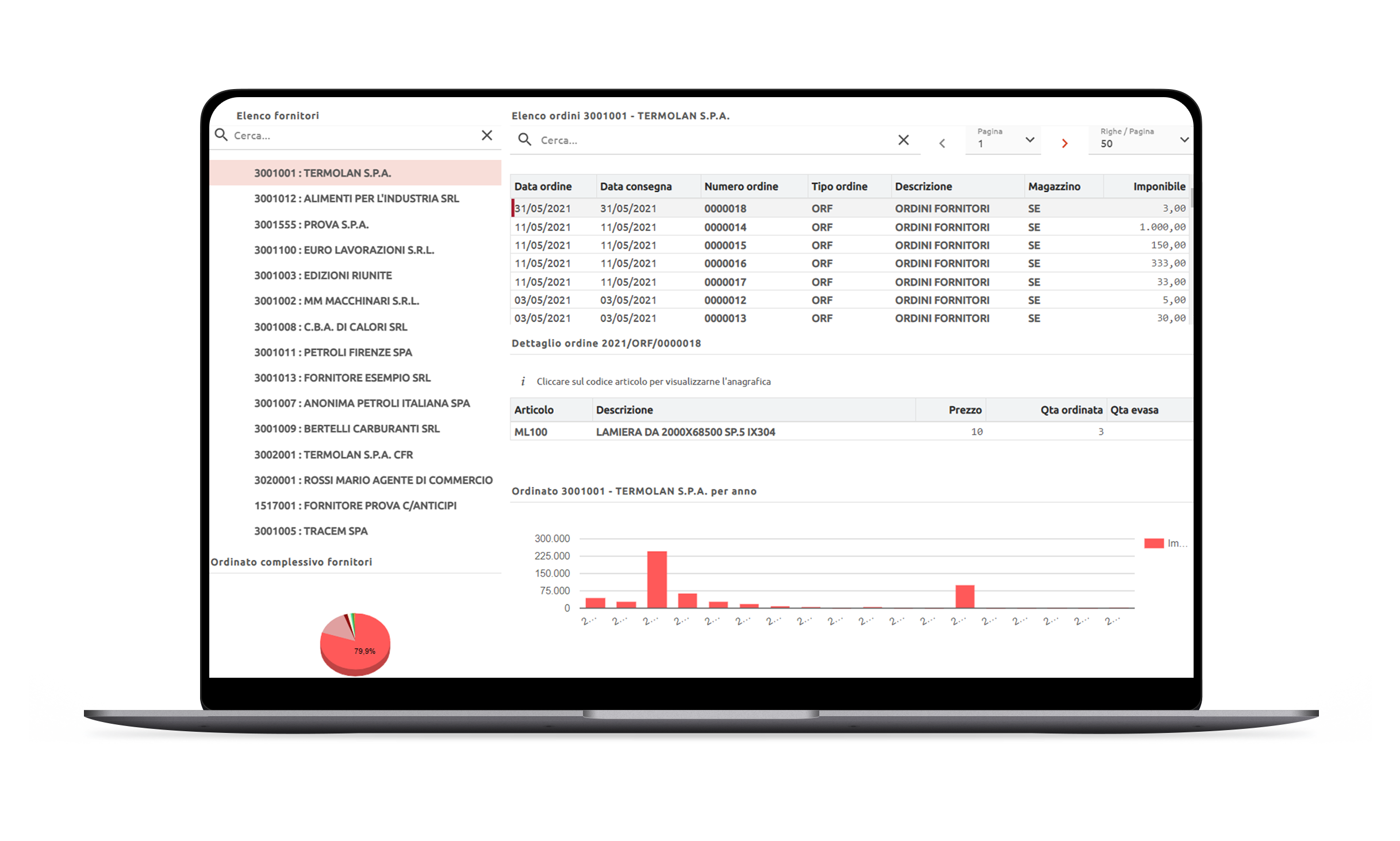
Task: Go to next page red arrow
Action: pyautogui.click(x=1064, y=143)
